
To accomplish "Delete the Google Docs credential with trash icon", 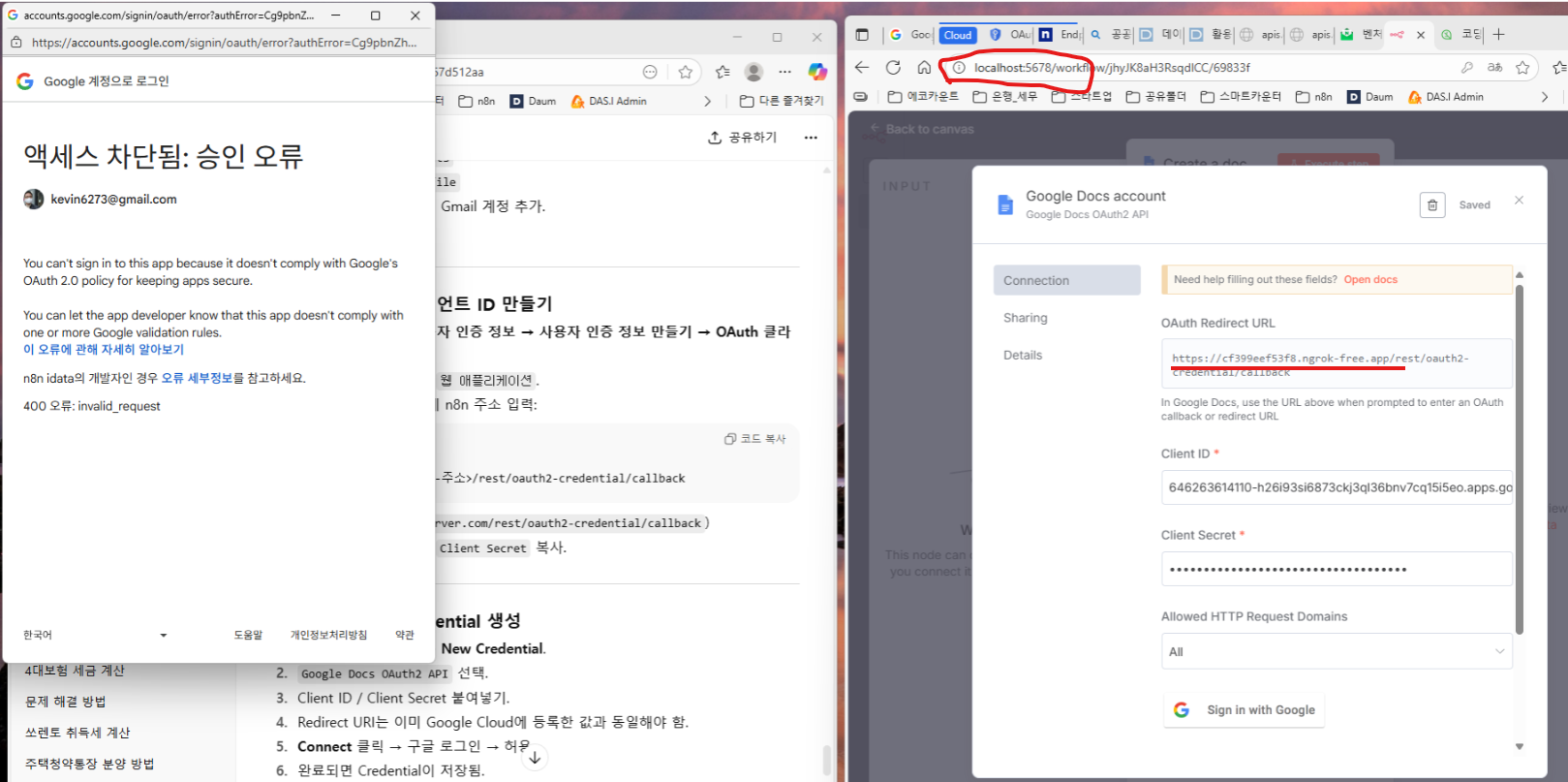I will point(1432,205).
